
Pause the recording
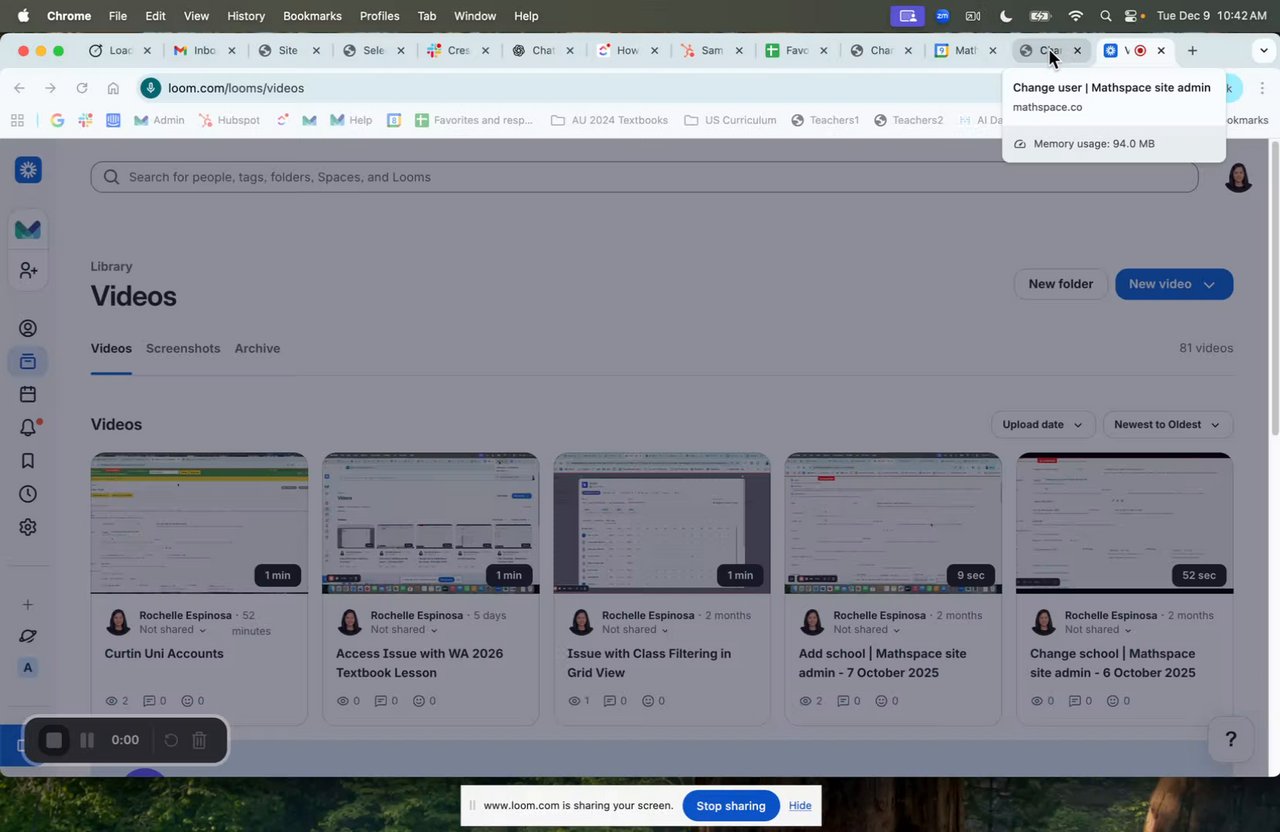click(x=87, y=740)
